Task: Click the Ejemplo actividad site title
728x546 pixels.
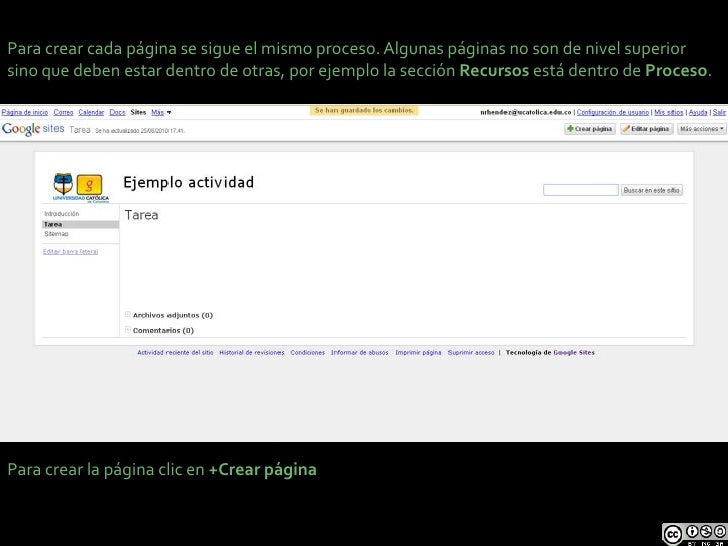Action: [x=188, y=182]
